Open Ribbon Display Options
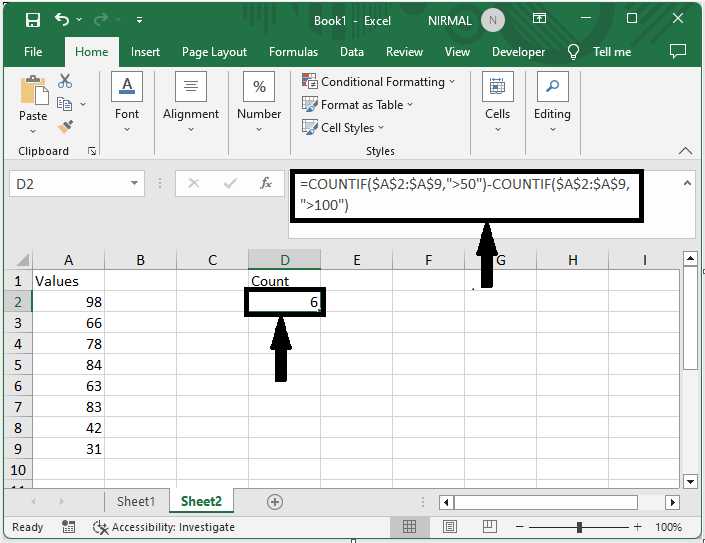The width and height of the screenshot is (705, 543). 539,18
